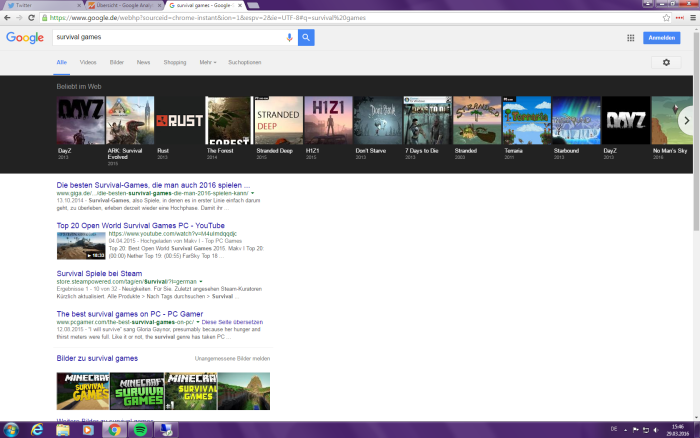Open the volume control in system tray
Viewport: 700px width, 438px height.
(x=655, y=430)
